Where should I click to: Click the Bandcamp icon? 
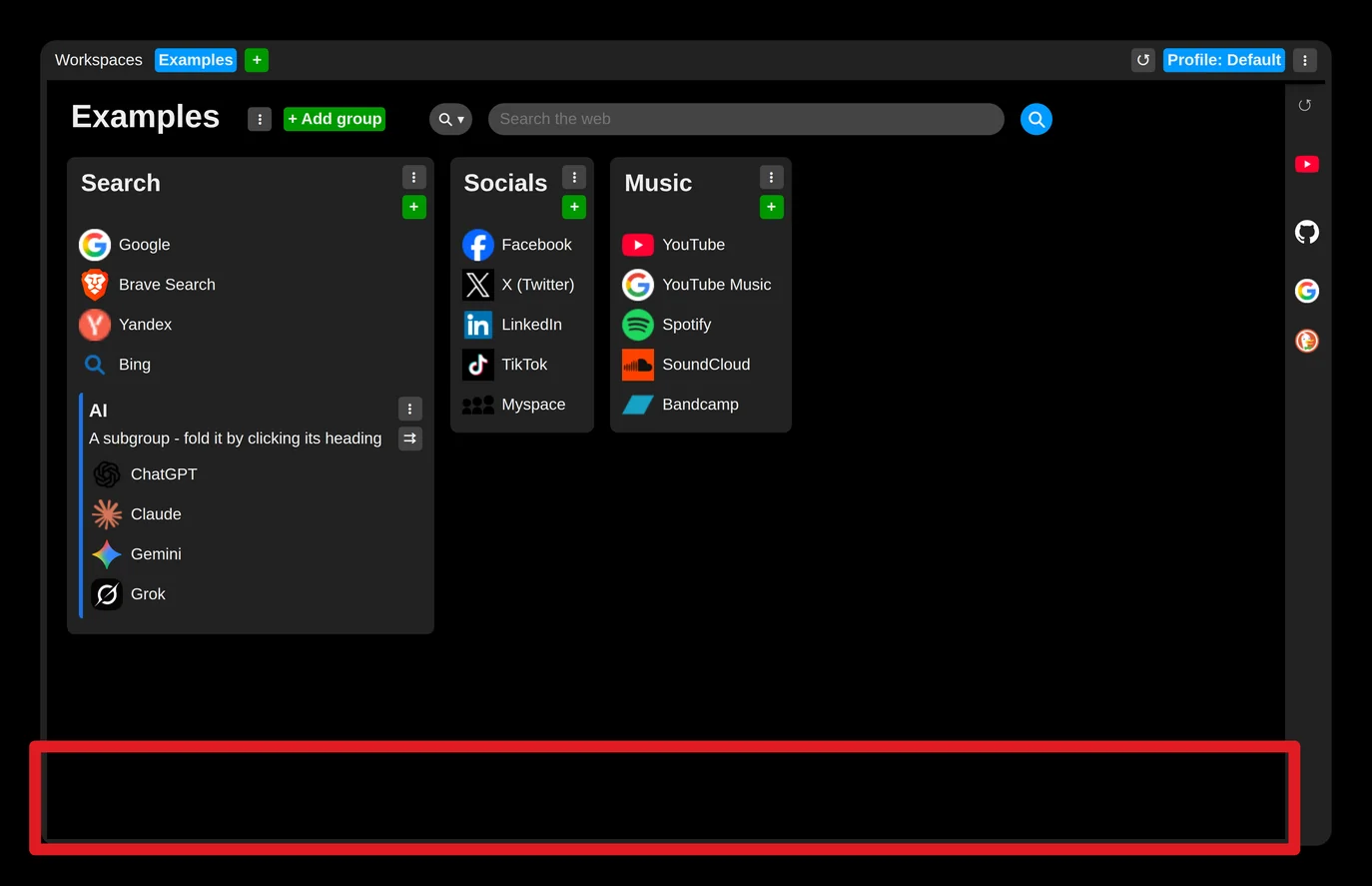click(x=638, y=405)
